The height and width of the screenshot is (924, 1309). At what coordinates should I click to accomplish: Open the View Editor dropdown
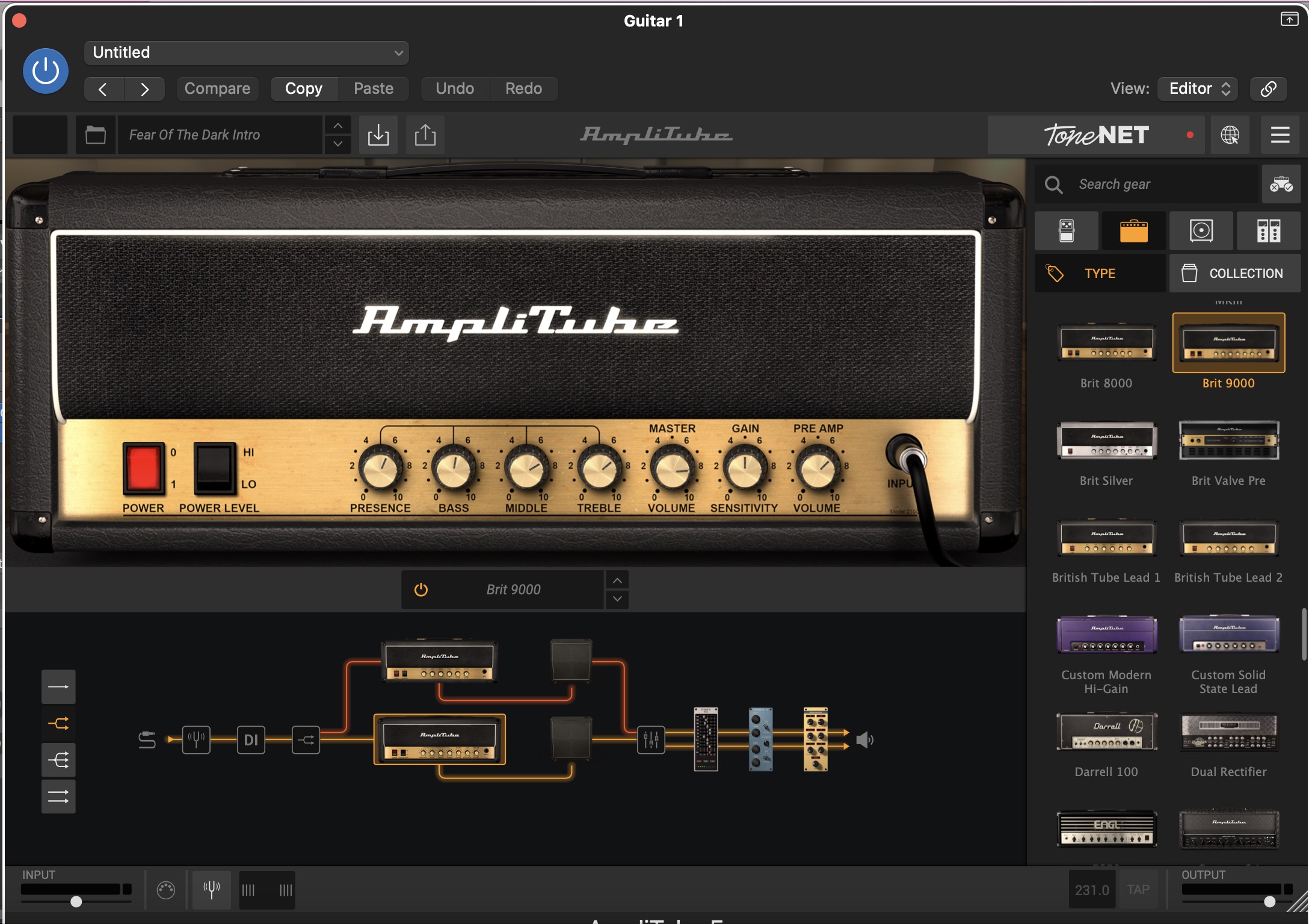pyautogui.click(x=1198, y=89)
